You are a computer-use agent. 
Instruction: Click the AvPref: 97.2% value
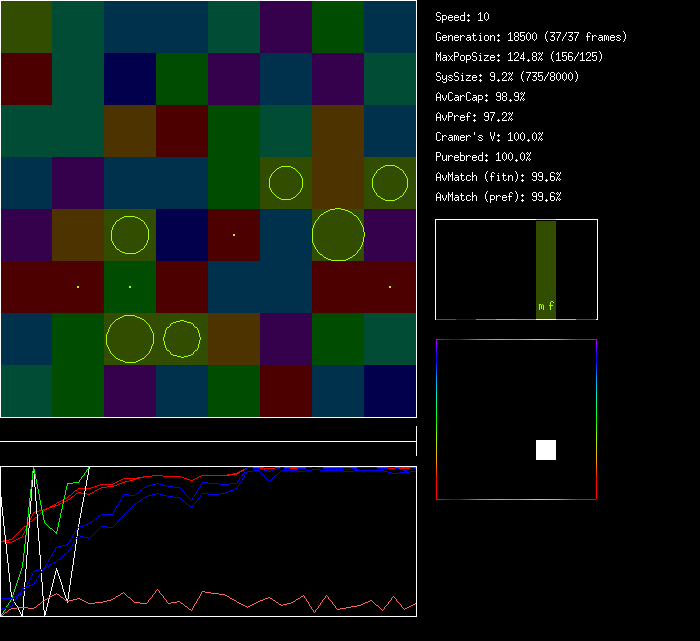click(x=474, y=117)
